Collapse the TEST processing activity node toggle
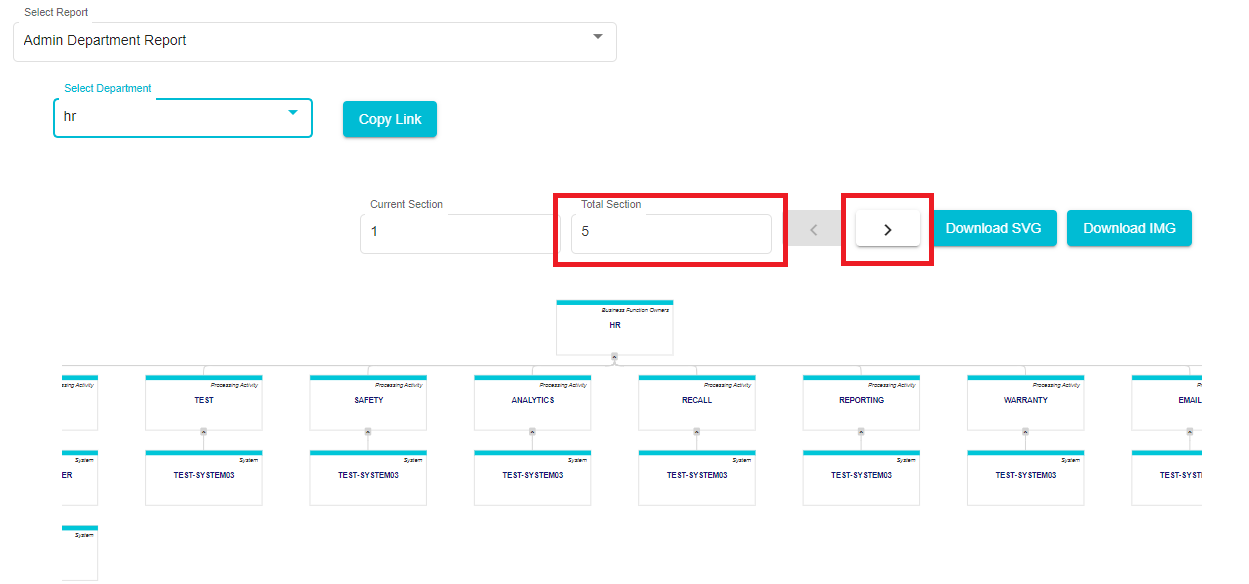Screen dimensions: 1249x584 (x=203, y=432)
